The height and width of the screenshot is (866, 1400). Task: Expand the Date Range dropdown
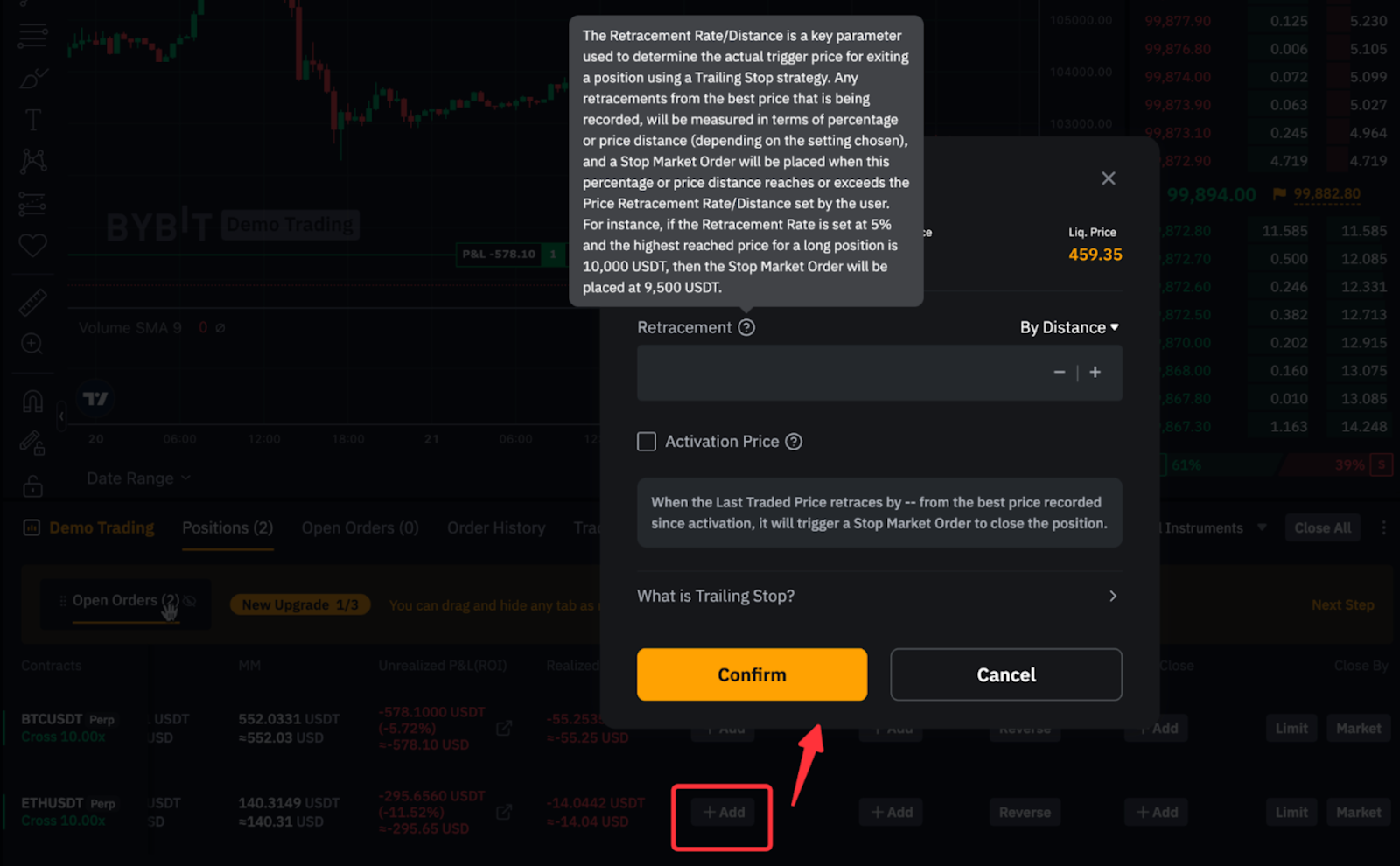(x=138, y=478)
